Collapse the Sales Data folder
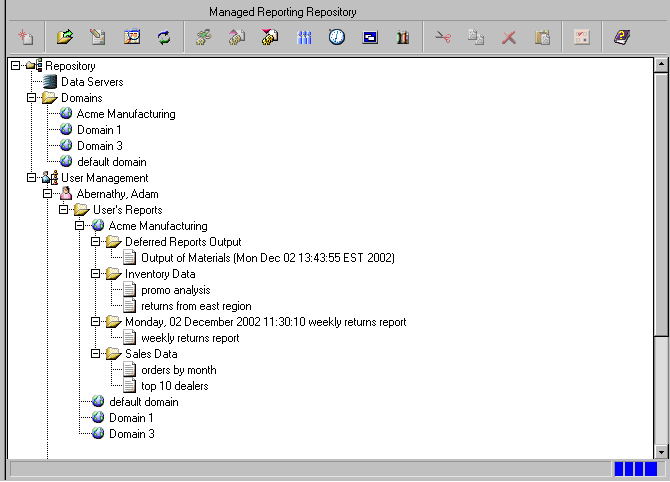The width and height of the screenshot is (670, 482). point(96,354)
